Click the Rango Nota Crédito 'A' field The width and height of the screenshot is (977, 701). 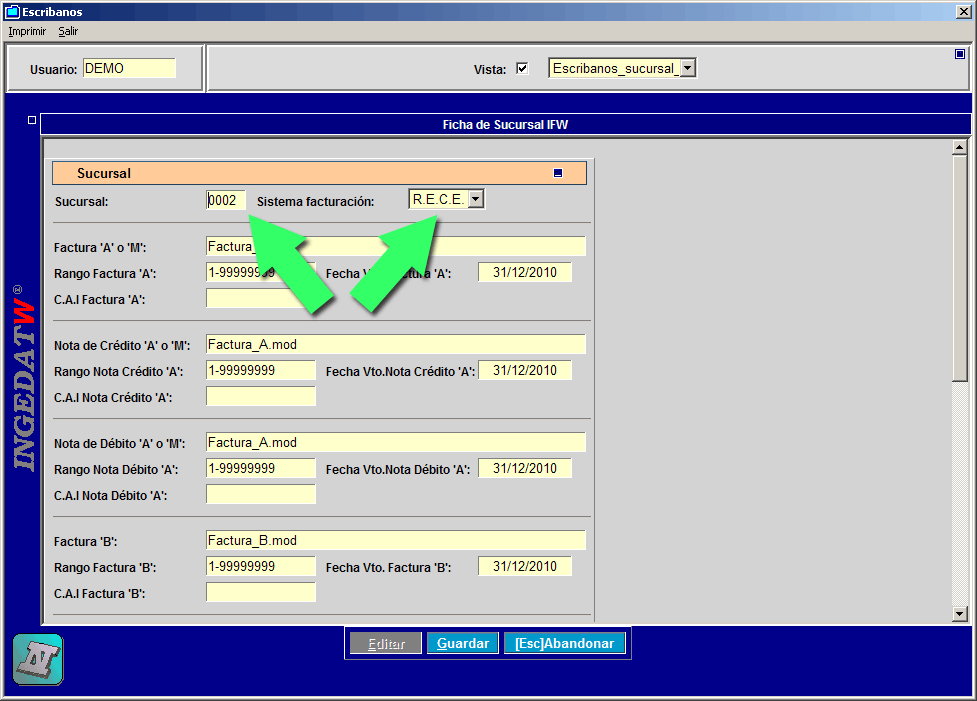(261, 370)
